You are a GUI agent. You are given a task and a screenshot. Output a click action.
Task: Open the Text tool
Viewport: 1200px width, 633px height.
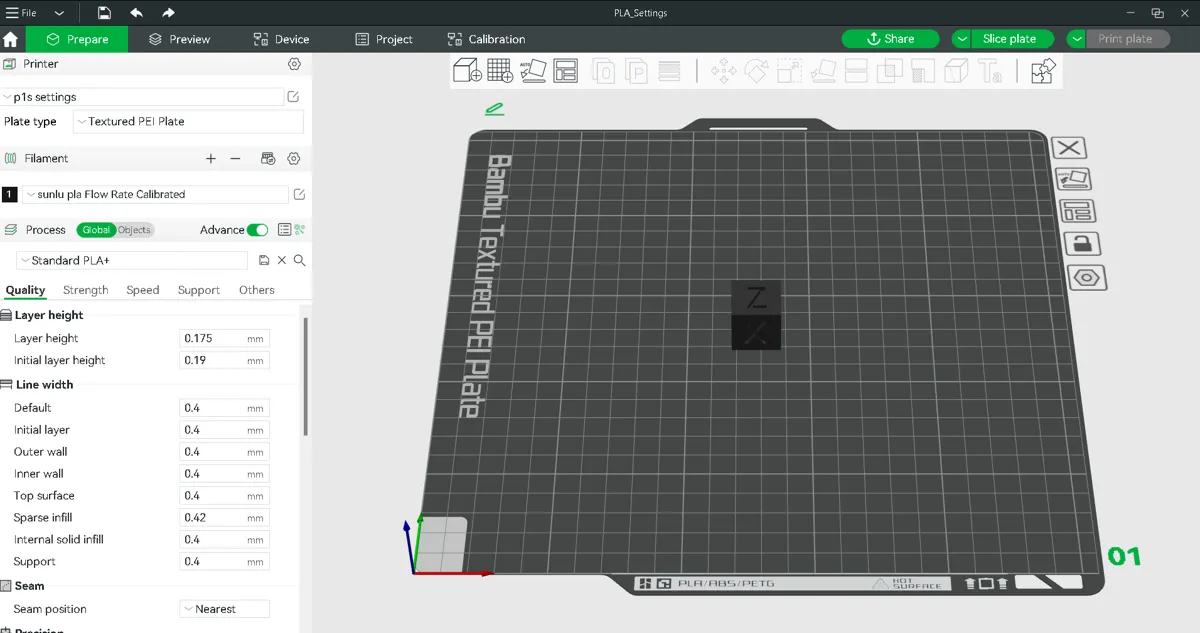click(988, 70)
